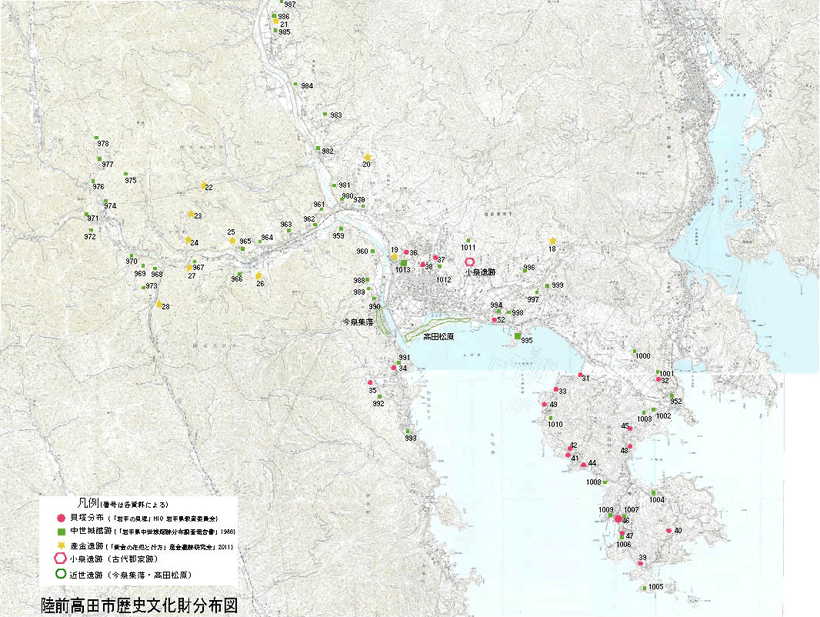Select the yellow star marker 24
The image size is (820, 617).
tap(188, 240)
